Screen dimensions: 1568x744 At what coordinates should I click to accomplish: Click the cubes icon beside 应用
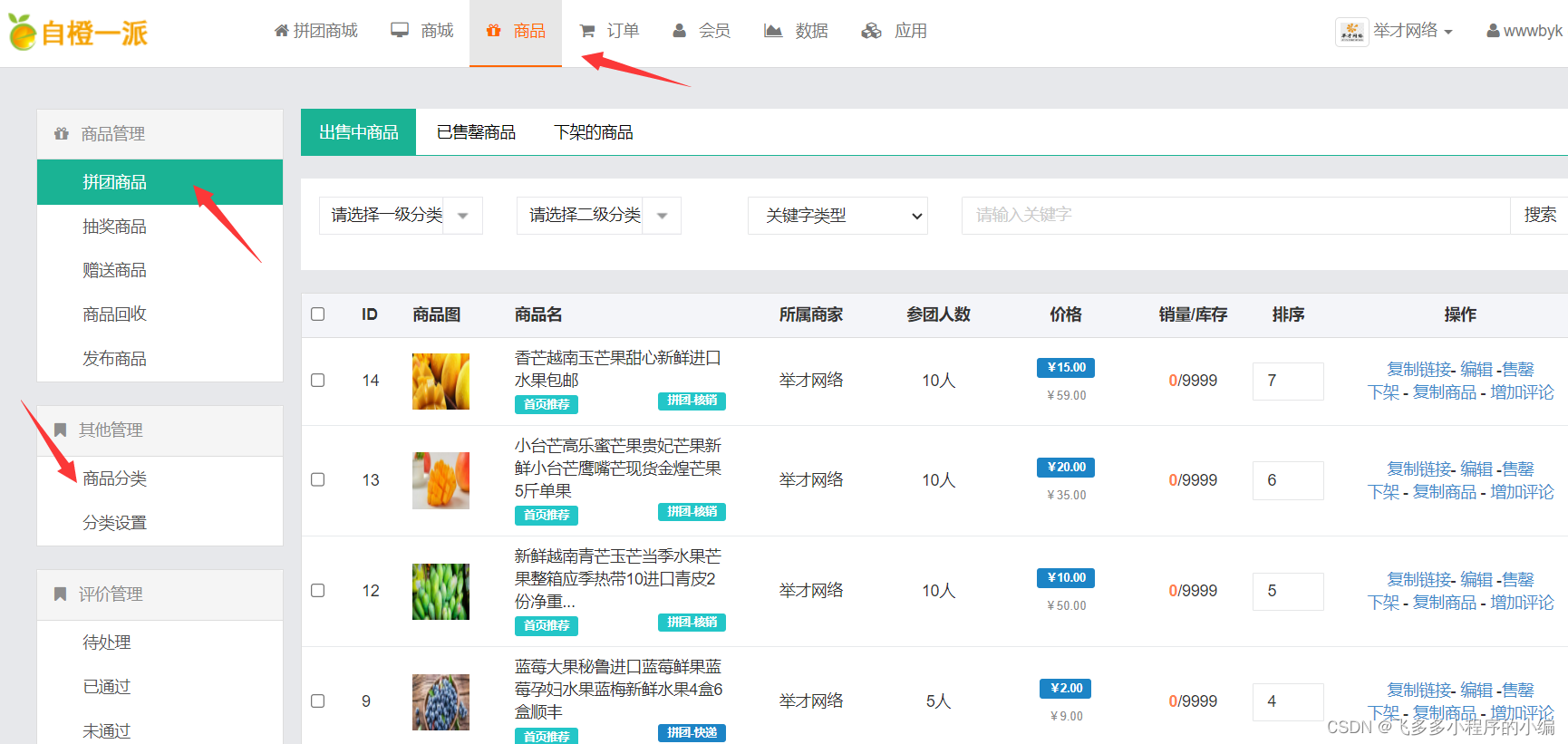pos(871,31)
